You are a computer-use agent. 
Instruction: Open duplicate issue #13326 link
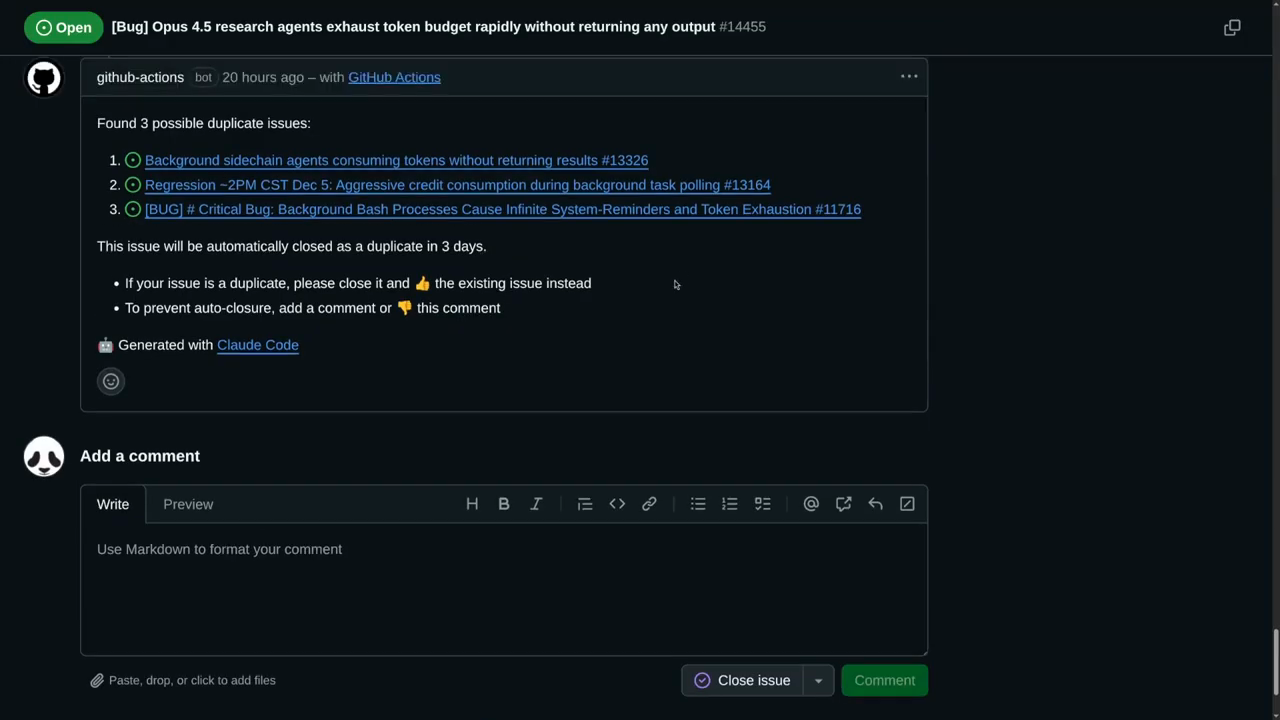tap(396, 160)
